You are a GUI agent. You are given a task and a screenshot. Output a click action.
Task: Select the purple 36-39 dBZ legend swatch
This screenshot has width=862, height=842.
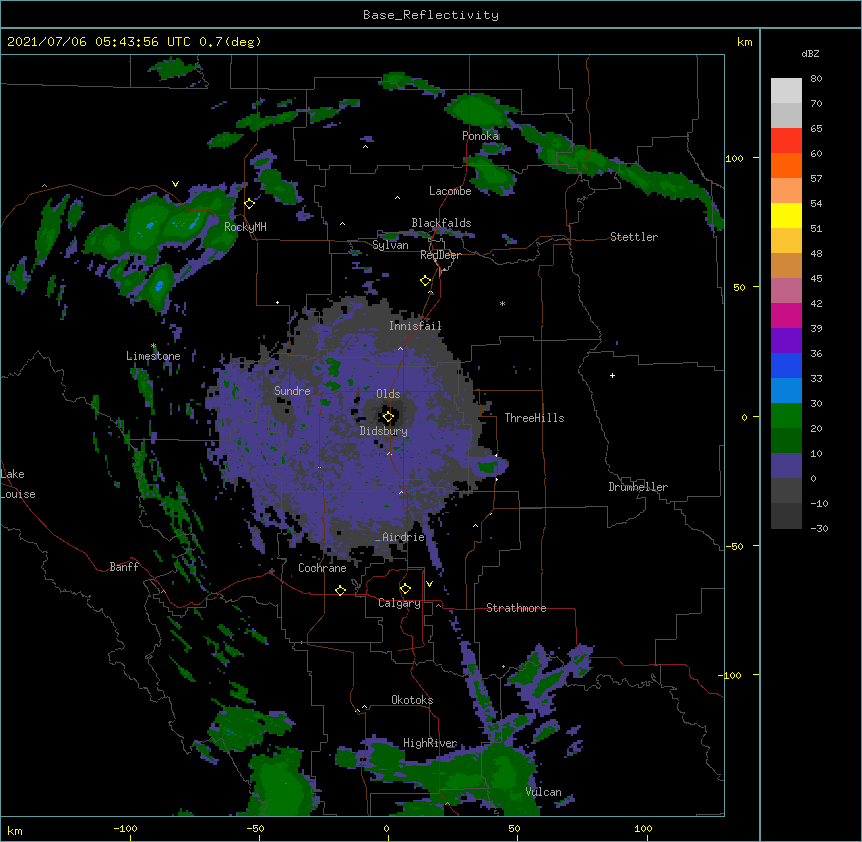click(x=786, y=340)
